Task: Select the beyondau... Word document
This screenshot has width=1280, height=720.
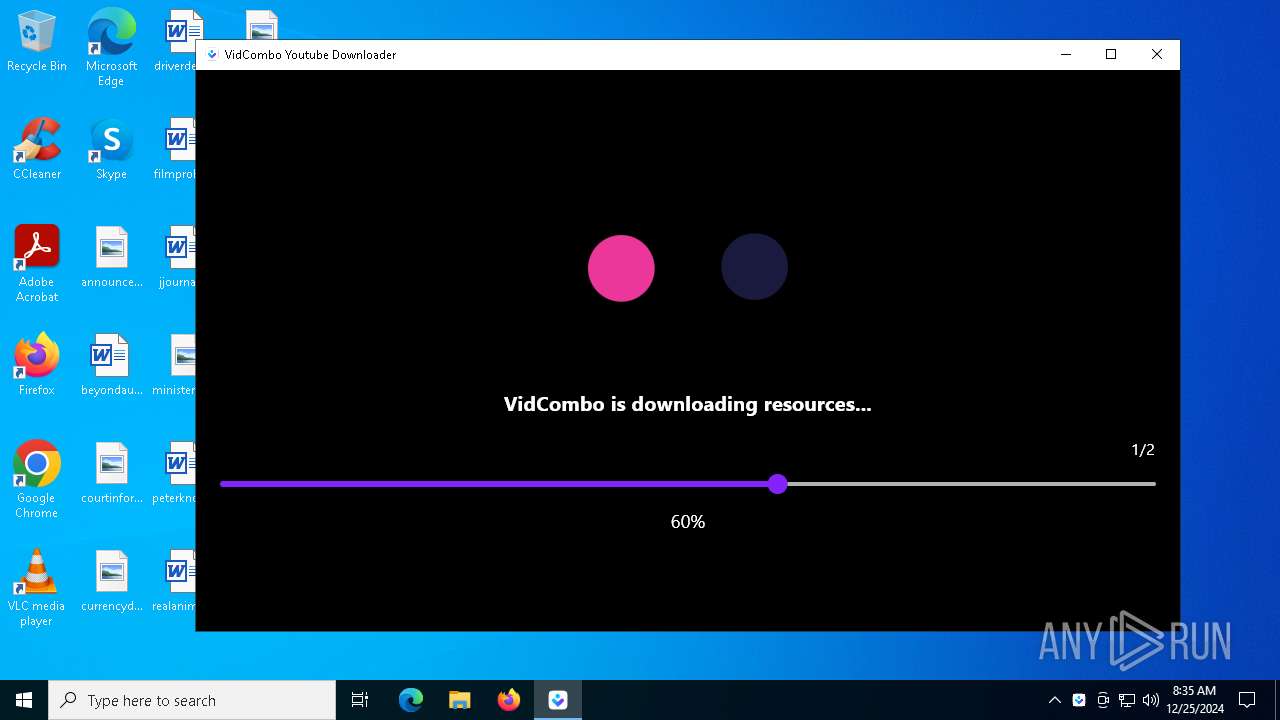Action: pyautogui.click(x=111, y=366)
